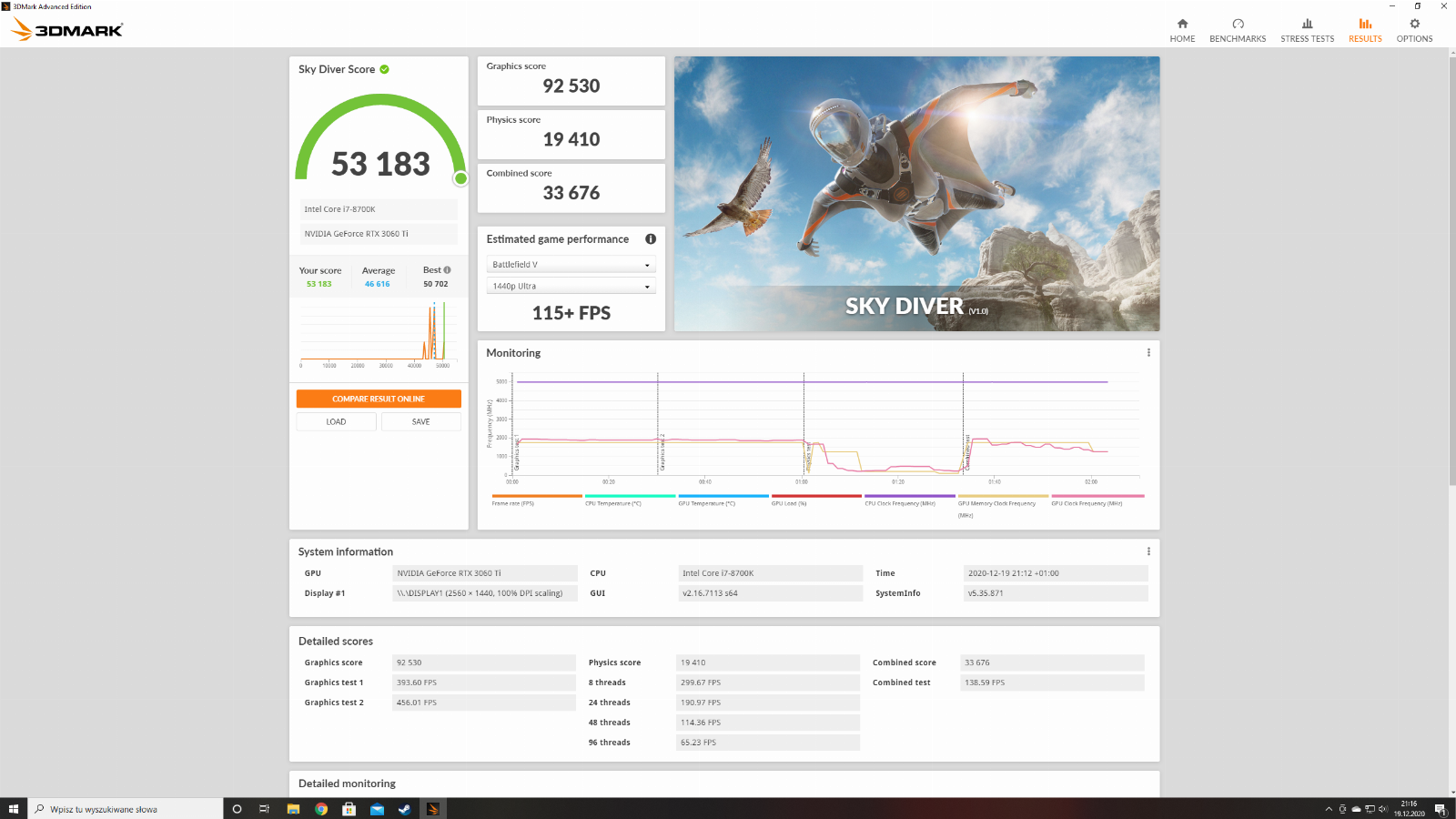Click the Load button
Viewport: 1456px width, 819px height.
pos(336,421)
